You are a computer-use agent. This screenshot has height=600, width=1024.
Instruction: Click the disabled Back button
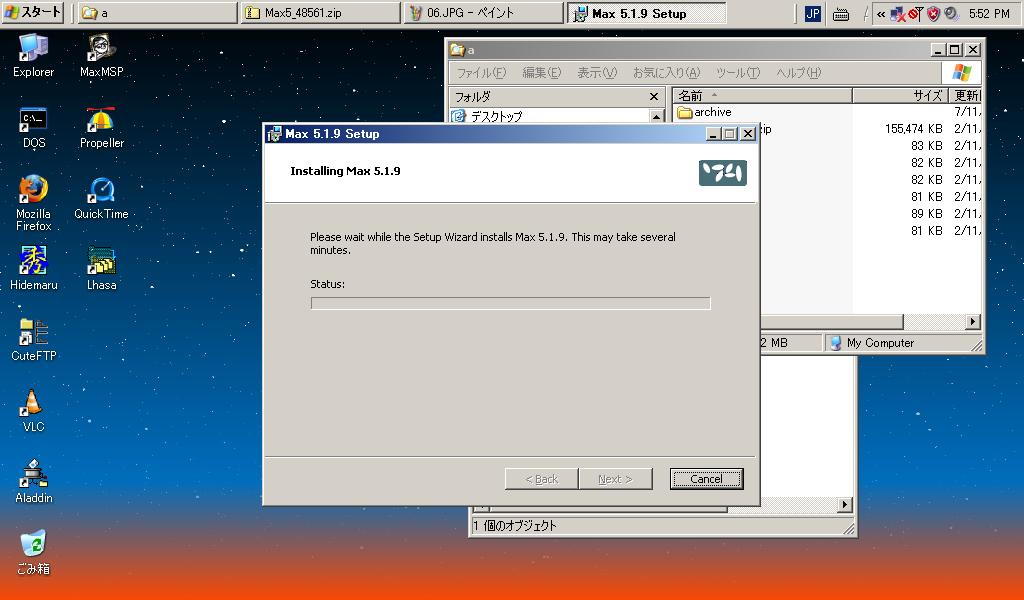tap(541, 479)
